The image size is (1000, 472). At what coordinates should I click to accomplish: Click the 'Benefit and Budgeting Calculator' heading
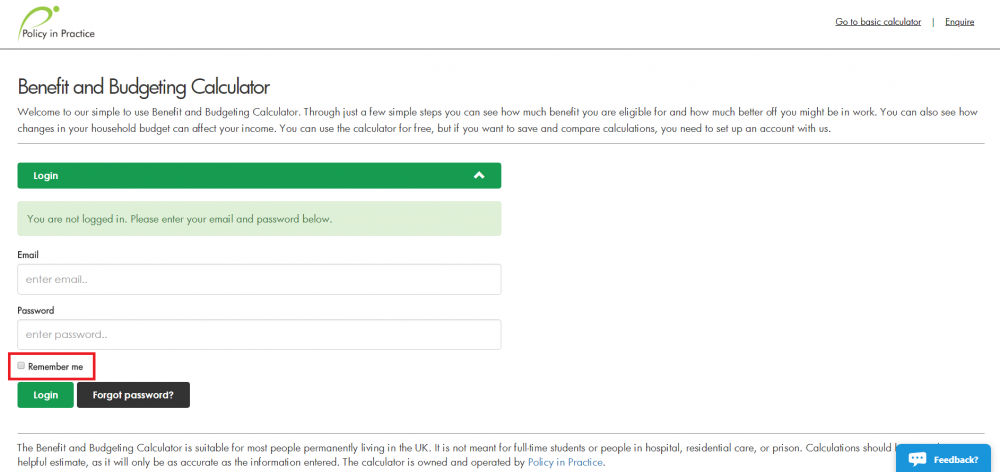pos(144,87)
